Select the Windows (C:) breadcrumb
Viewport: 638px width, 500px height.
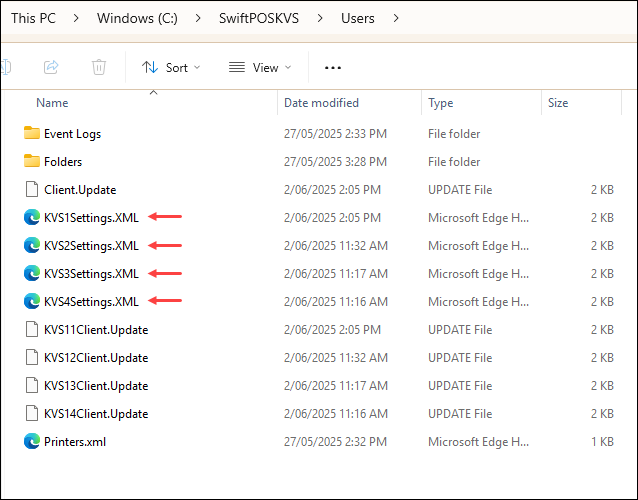click(137, 18)
